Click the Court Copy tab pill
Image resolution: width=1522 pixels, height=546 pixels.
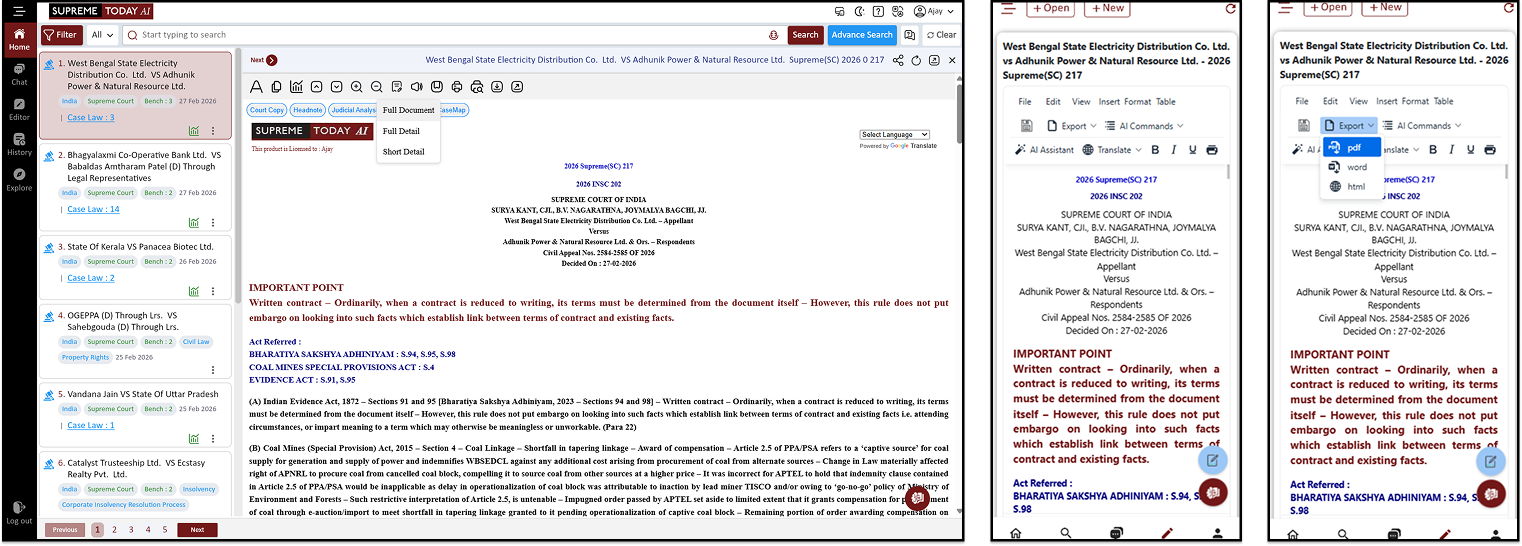tap(267, 110)
